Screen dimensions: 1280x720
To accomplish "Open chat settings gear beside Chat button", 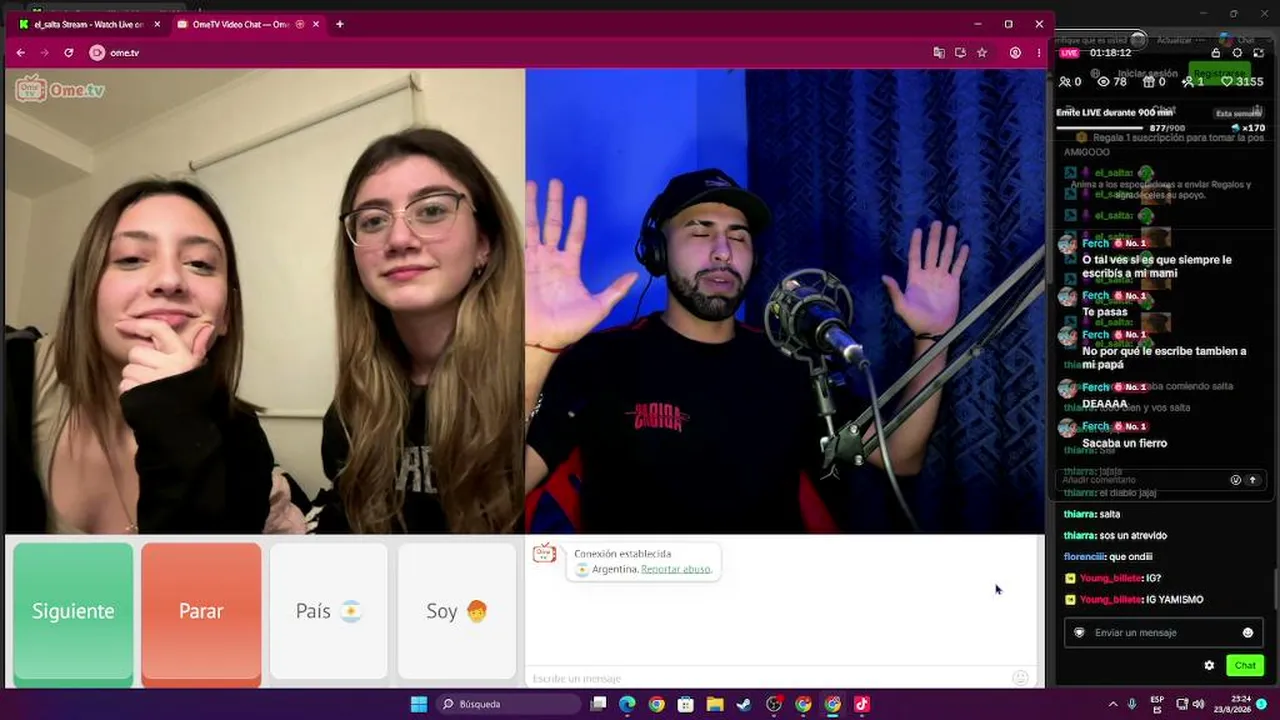I will 1209,665.
